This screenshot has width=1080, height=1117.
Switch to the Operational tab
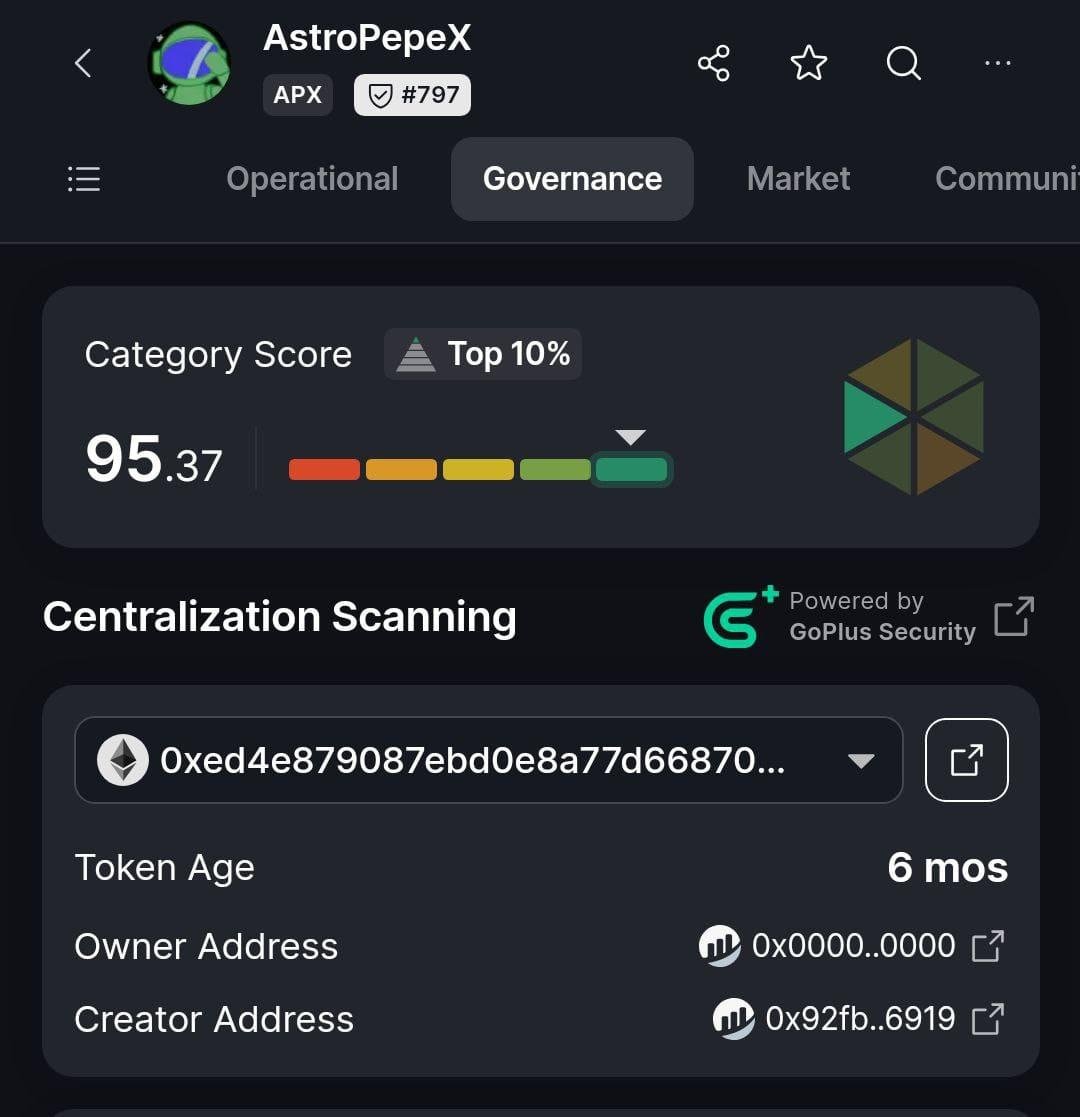pos(312,179)
